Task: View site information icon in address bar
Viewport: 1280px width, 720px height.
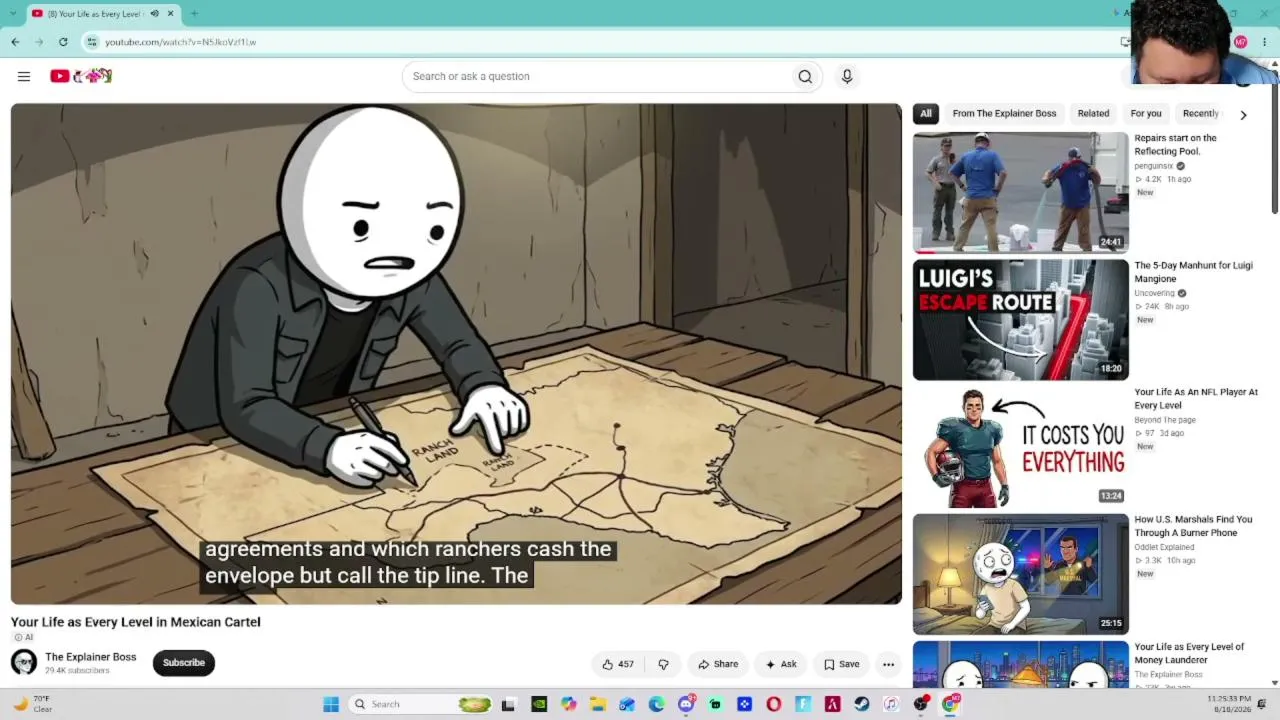Action: [x=92, y=42]
